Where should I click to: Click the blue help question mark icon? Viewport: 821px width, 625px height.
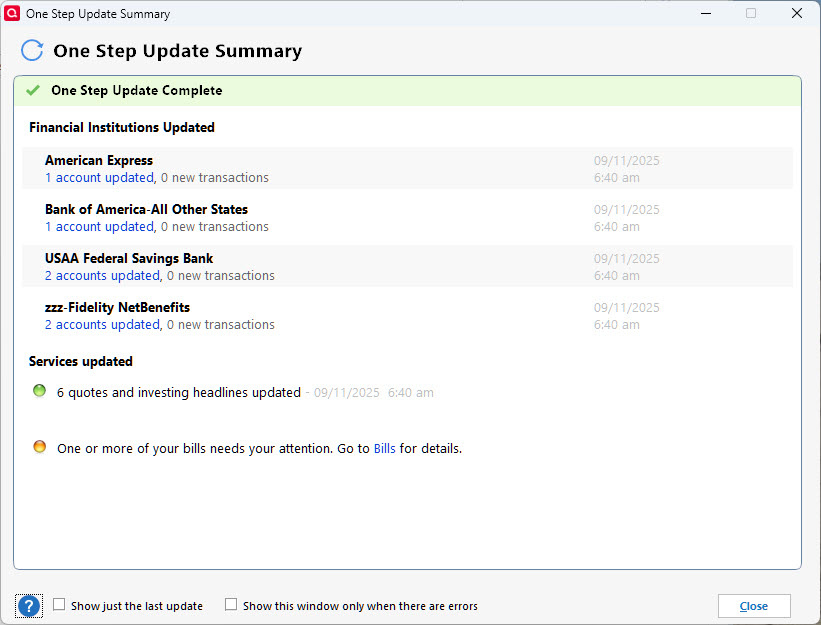[x=29, y=606]
